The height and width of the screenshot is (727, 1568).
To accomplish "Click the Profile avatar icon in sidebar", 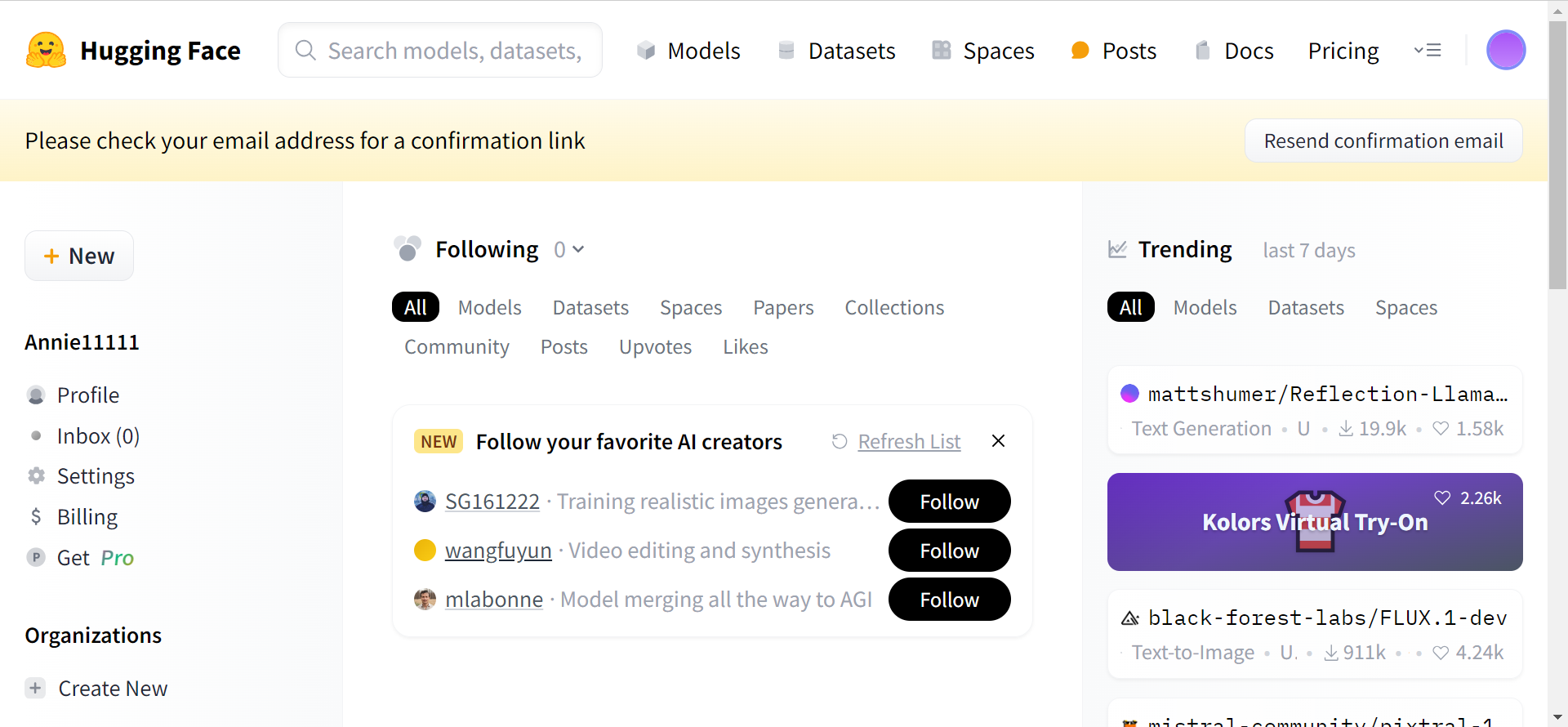I will point(36,395).
